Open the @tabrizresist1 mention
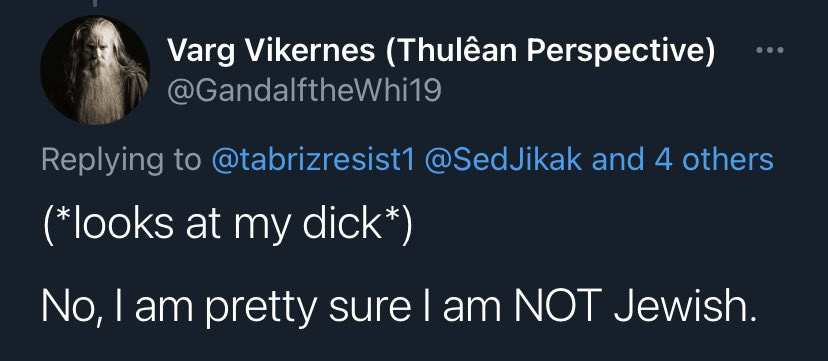Viewport: 828px width, 361px height. (314, 160)
